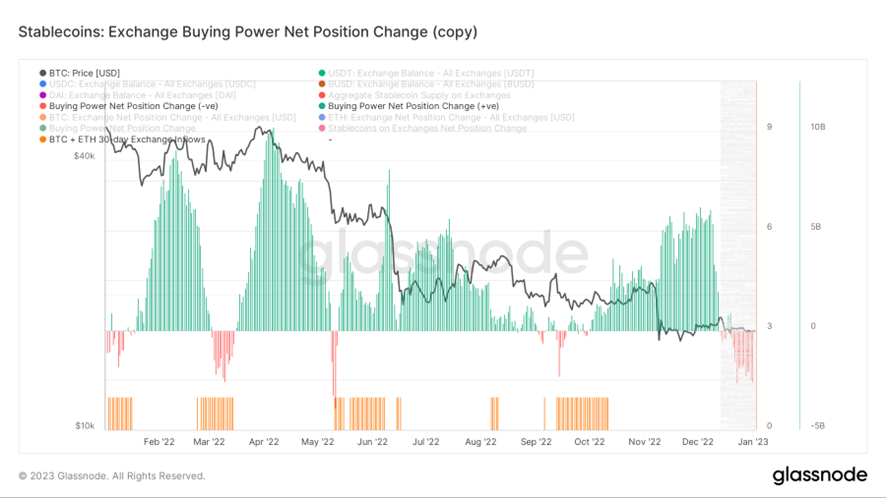Click the purple DAI legend dot

(42, 95)
